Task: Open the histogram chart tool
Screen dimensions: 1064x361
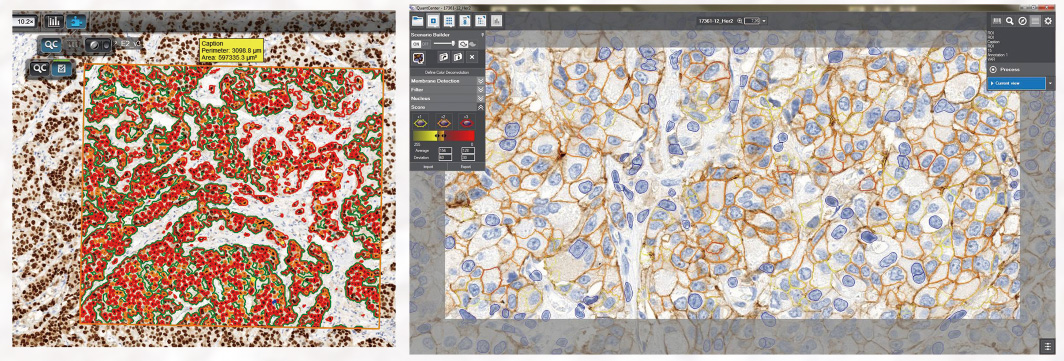Action: coord(54,22)
